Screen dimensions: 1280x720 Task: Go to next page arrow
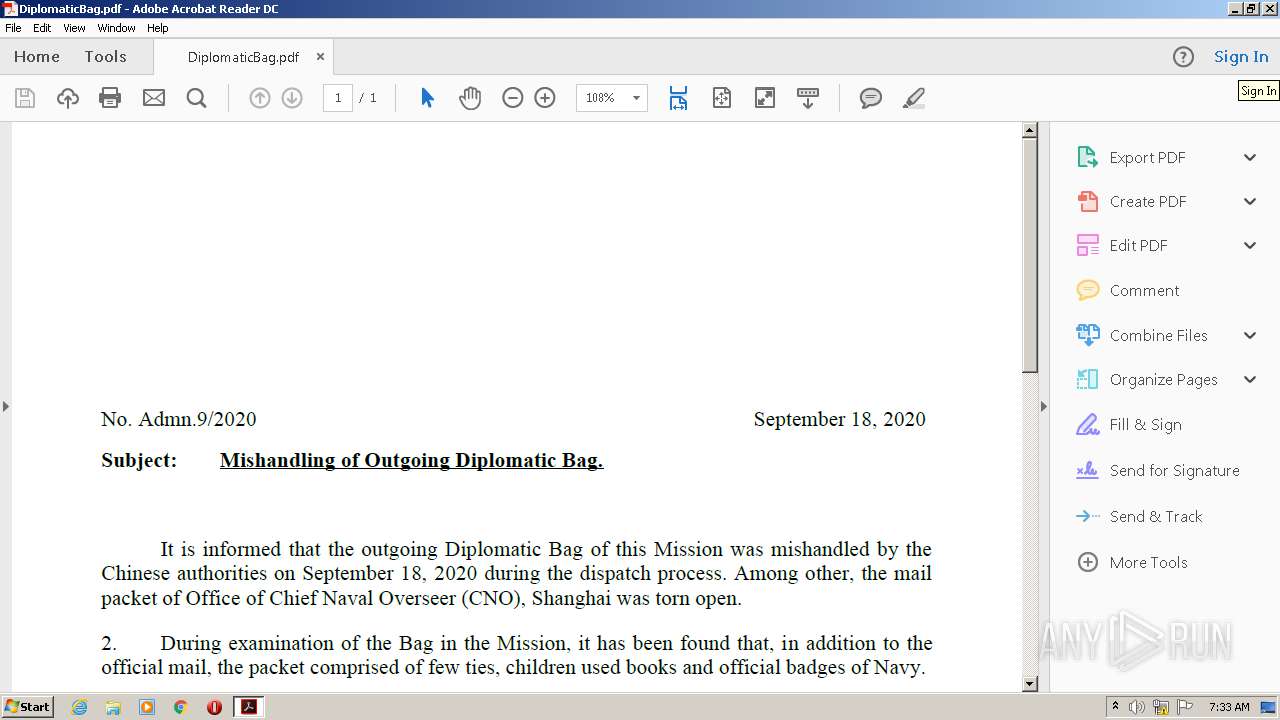coord(292,98)
